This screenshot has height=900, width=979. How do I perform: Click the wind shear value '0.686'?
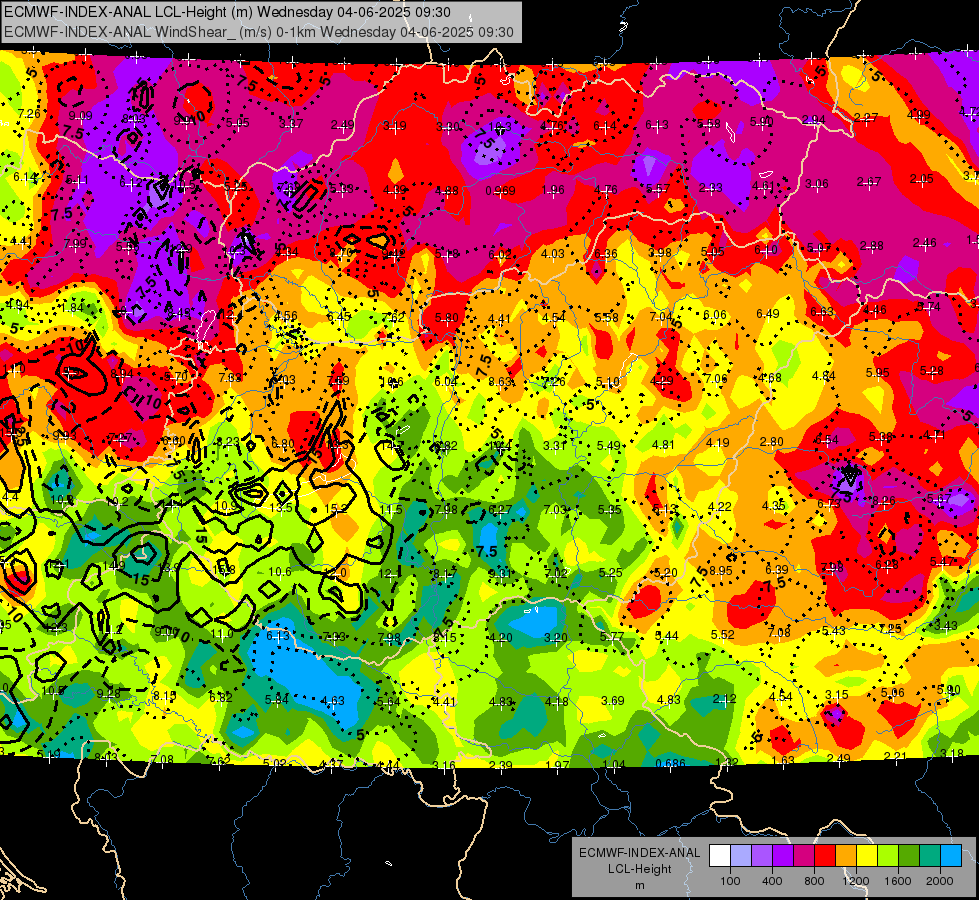[x=671, y=763]
